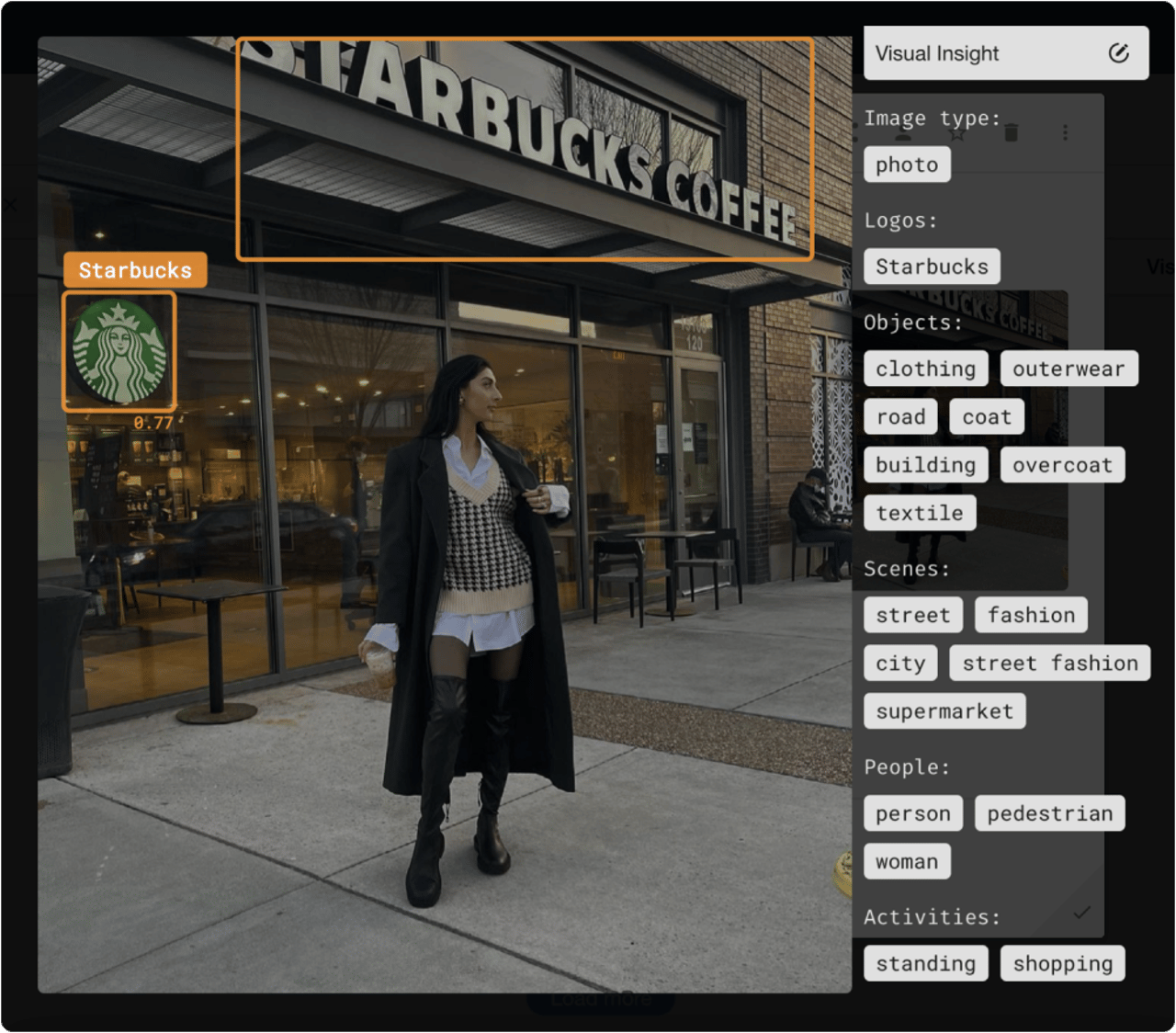
Task: Open the three-dot more options menu
Action: click(1065, 133)
